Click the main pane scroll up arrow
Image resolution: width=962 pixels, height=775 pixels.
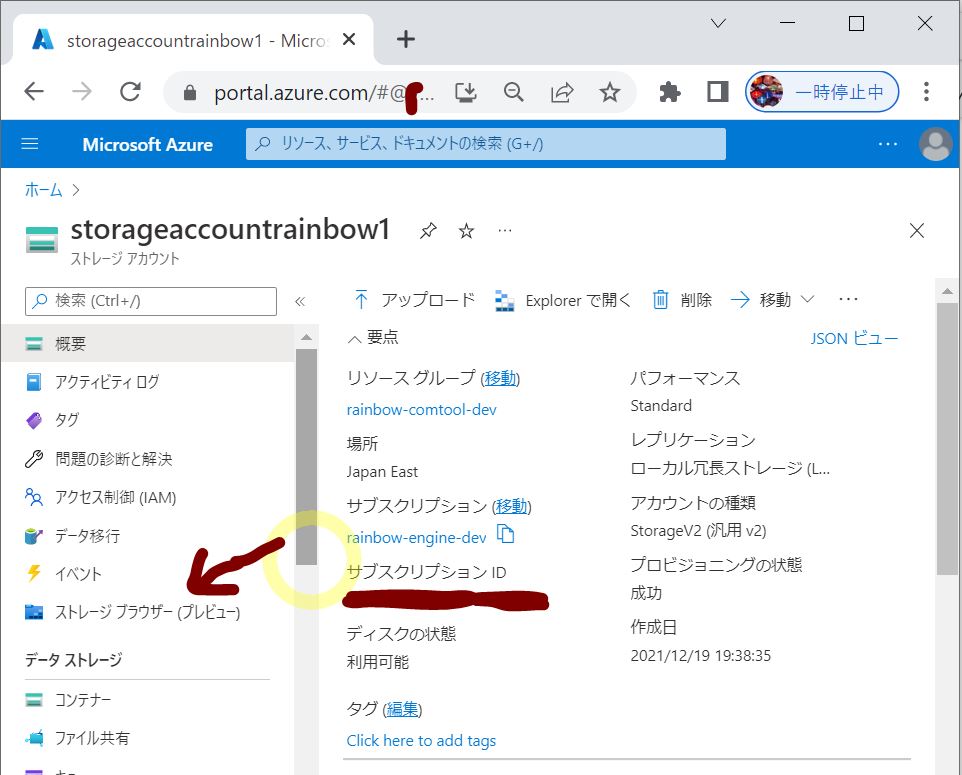(947, 291)
